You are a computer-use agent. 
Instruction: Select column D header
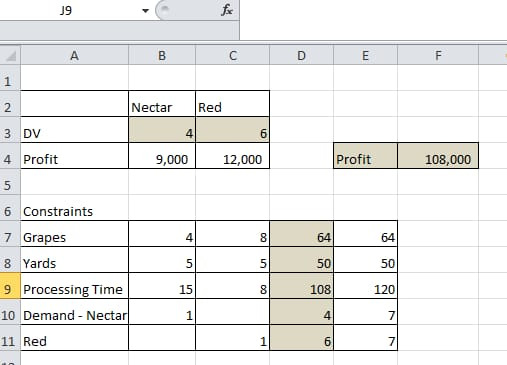[x=301, y=55]
